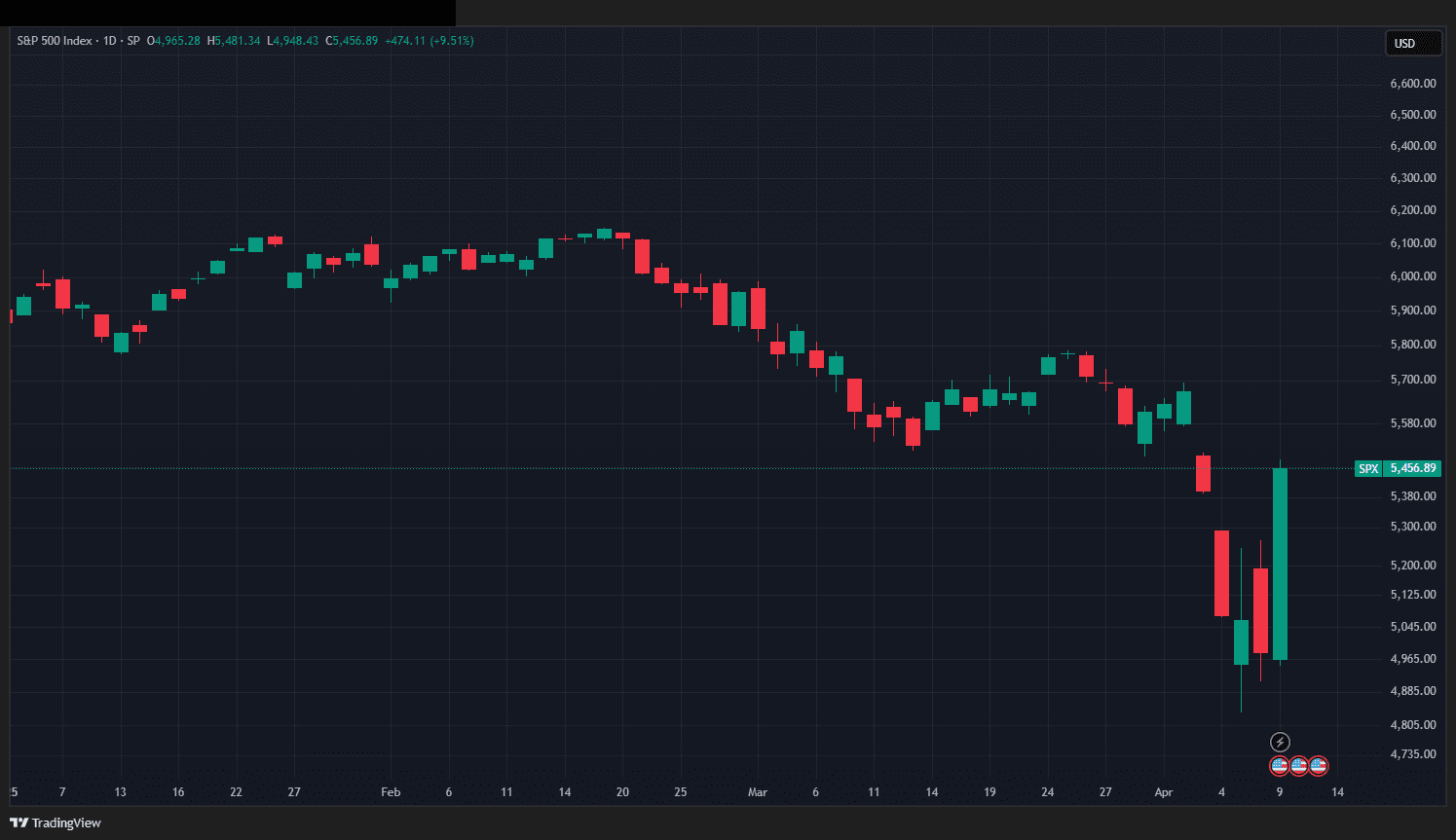Click the 6,000.00 price axis label
The width and height of the screenshot is (1456, 840).
click(x=1413, y=276)
